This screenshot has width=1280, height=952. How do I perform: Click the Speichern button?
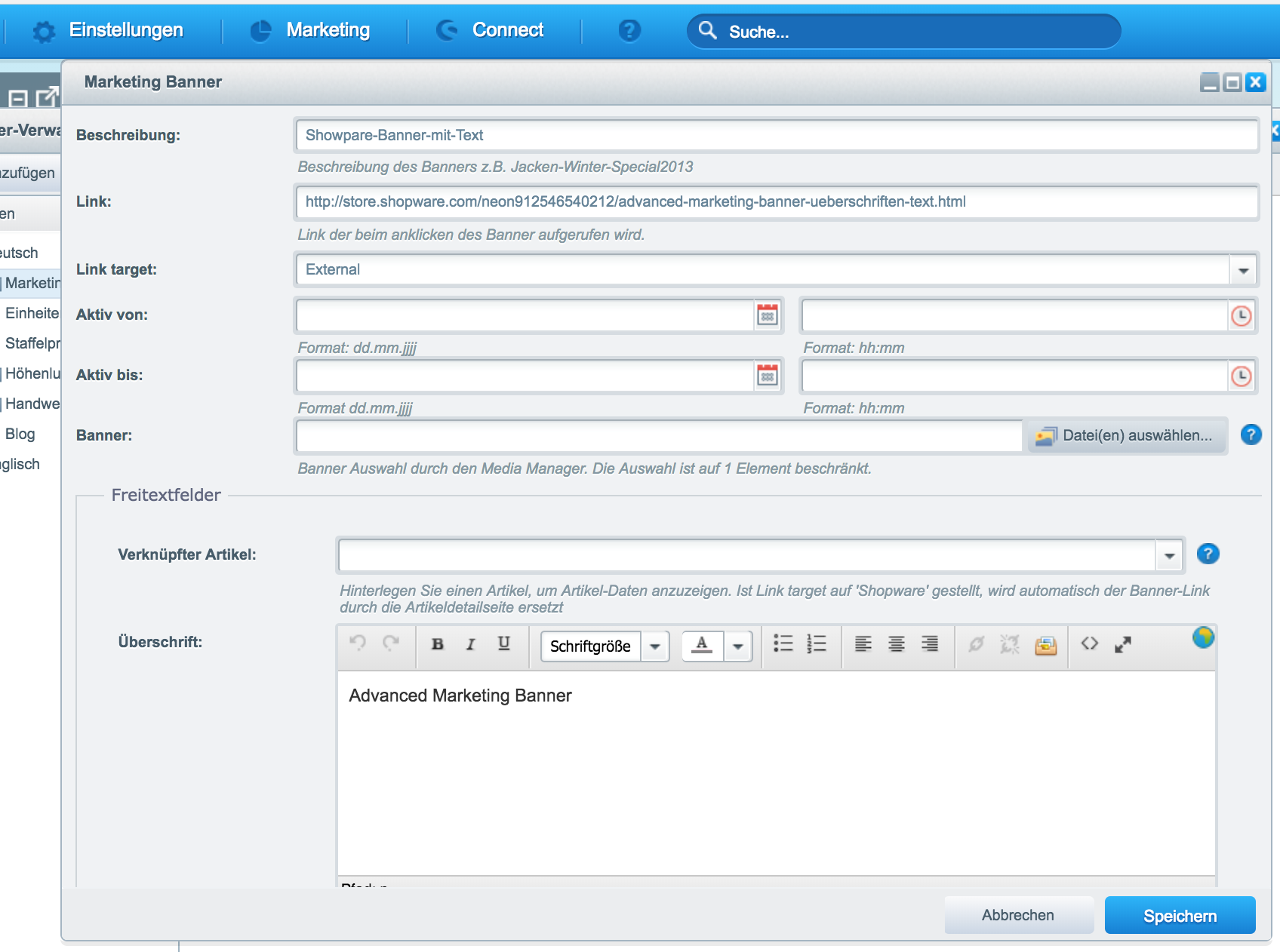(x=1180, y=916)
